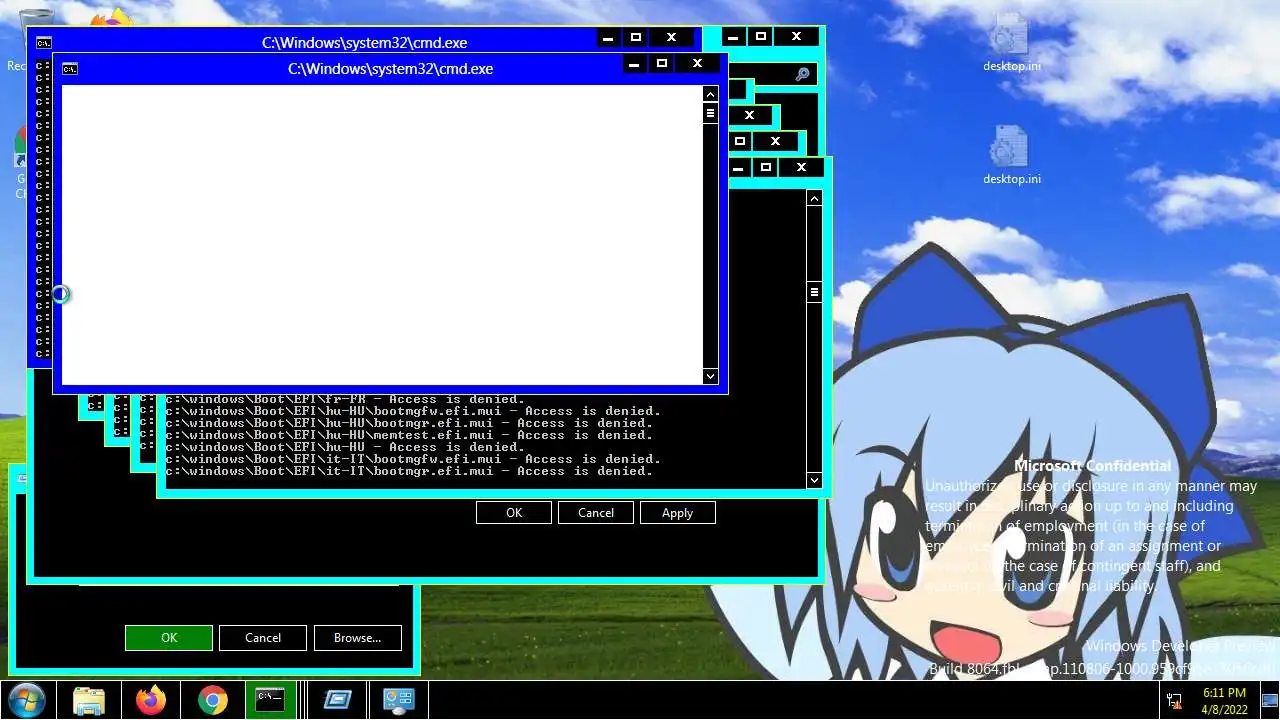1280x720 pixels.
Task: Open File Explorer from the taskbar
Action: coord(89,700)
